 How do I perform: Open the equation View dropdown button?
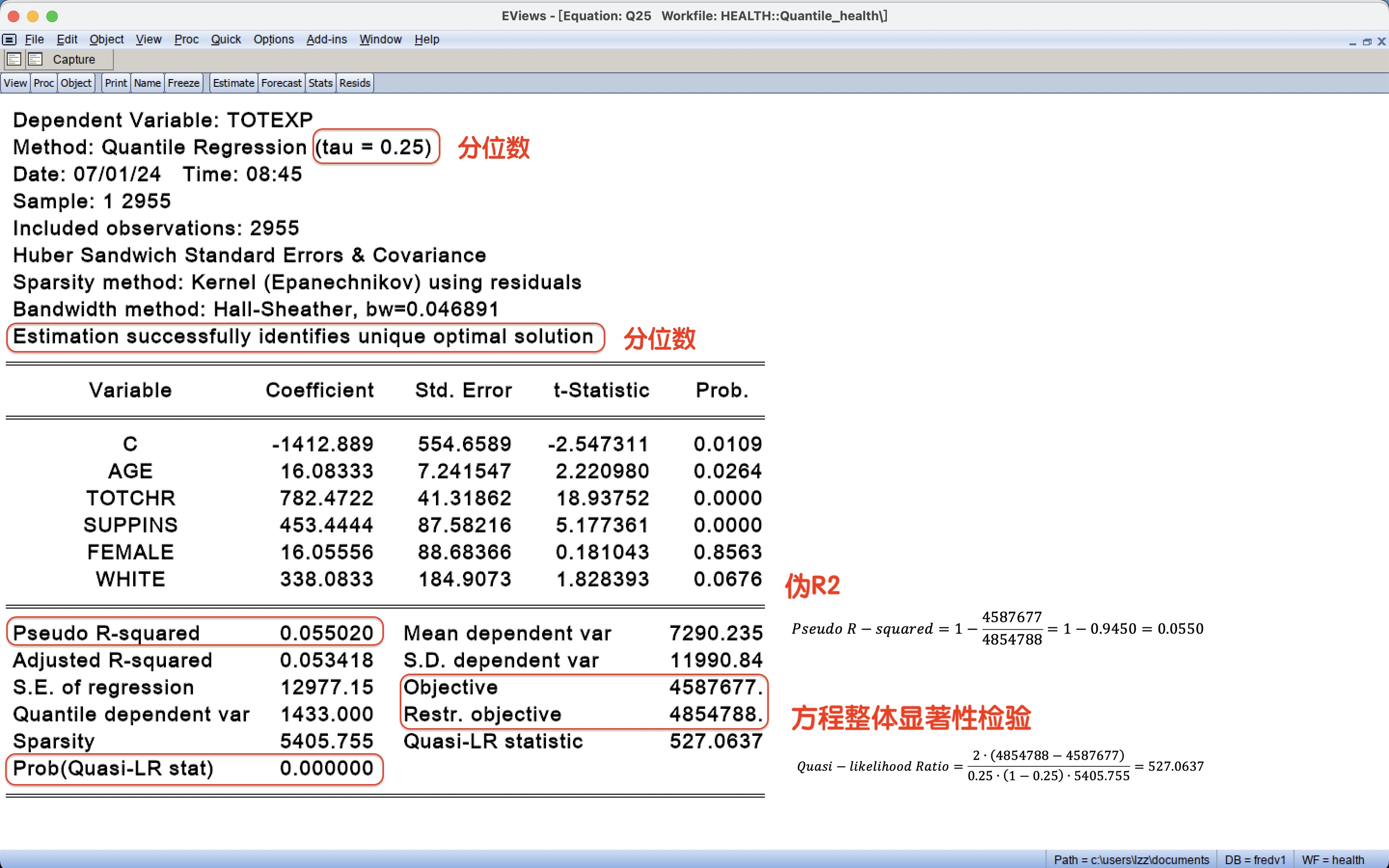(15, 83)
